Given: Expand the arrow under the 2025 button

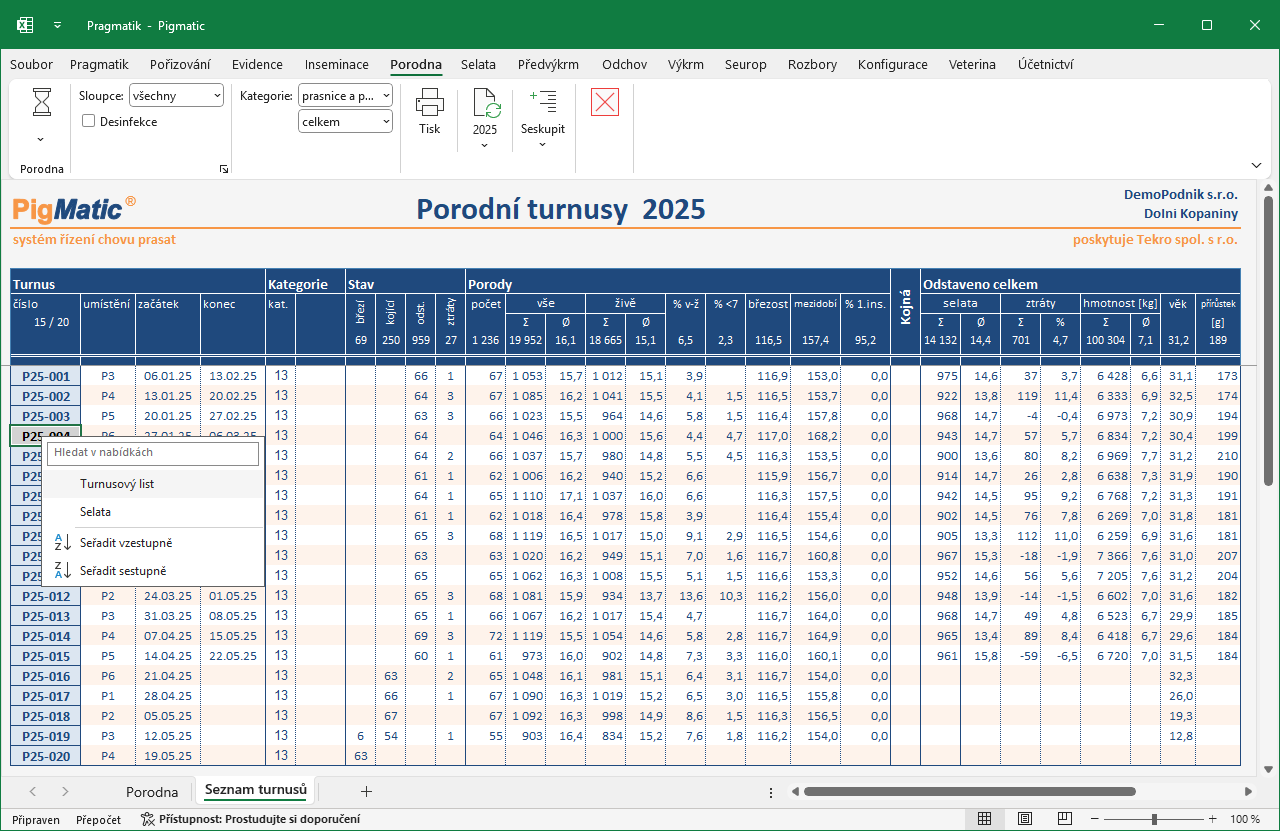Looking at the screenshot, I should [485, 145].
